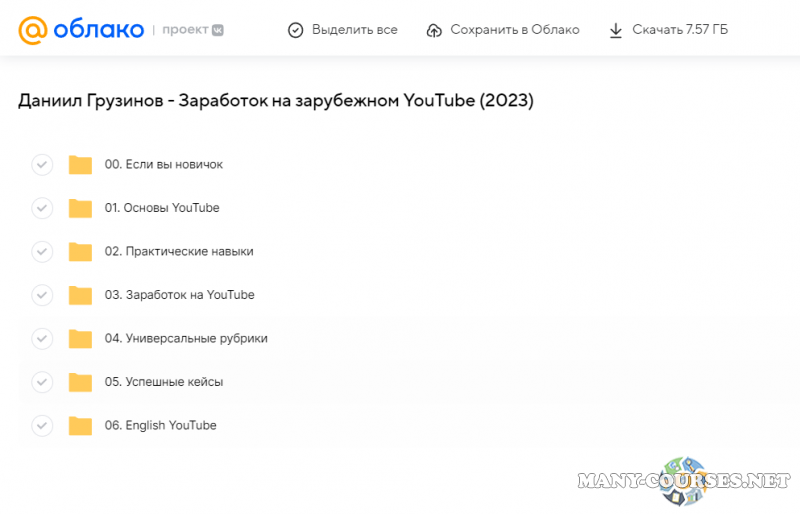Check the 04. Универсальные рубрики checkbox
The height and width of the screenshot is (514, 800).
point(42,339)
